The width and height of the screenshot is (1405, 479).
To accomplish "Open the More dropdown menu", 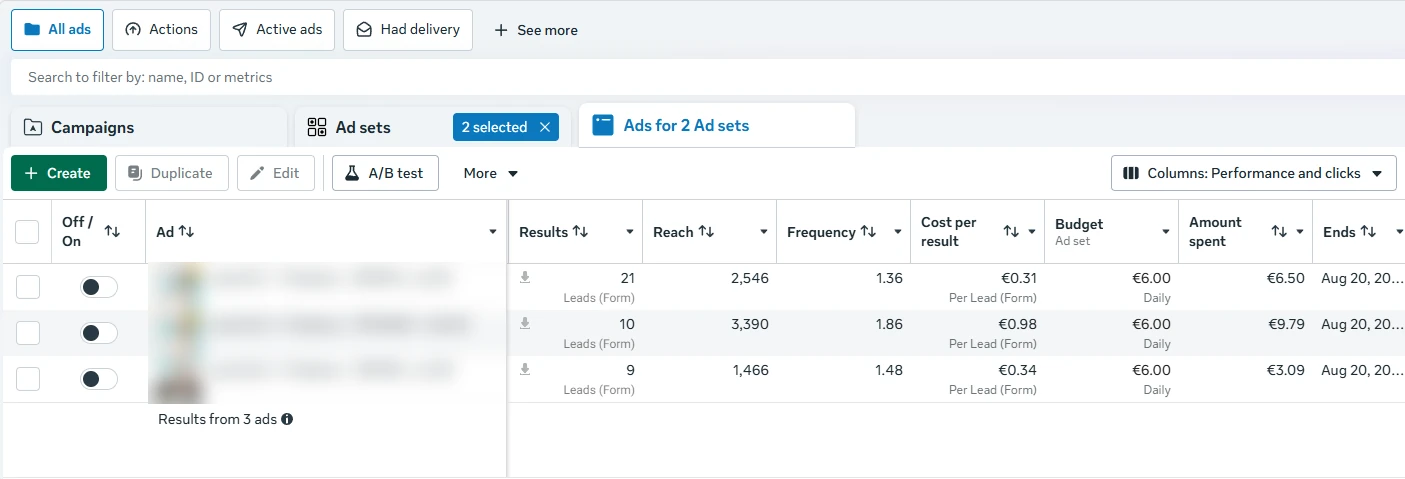I will 491,173.
